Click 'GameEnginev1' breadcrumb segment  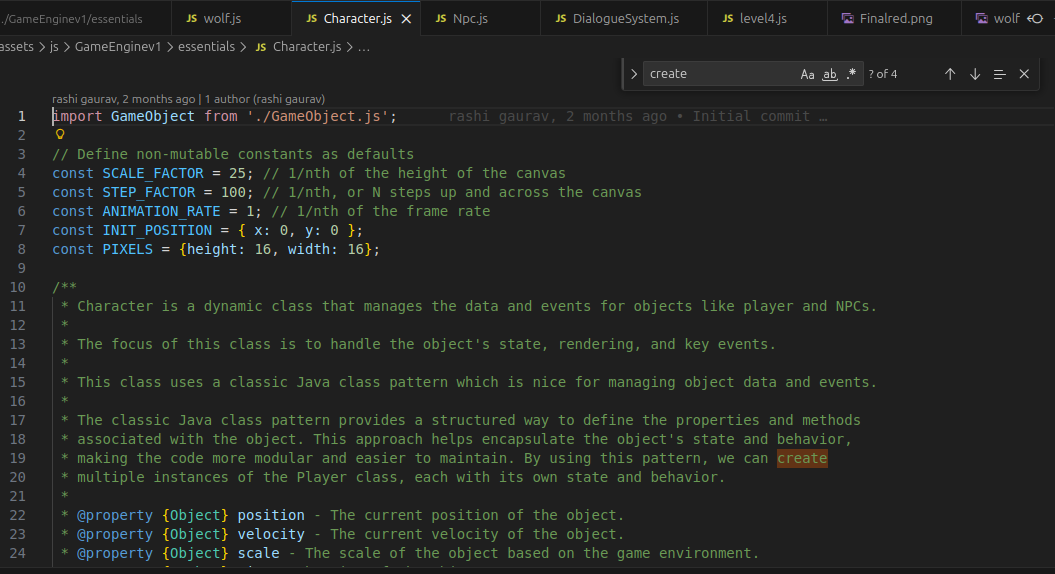(x=118, y=47)
